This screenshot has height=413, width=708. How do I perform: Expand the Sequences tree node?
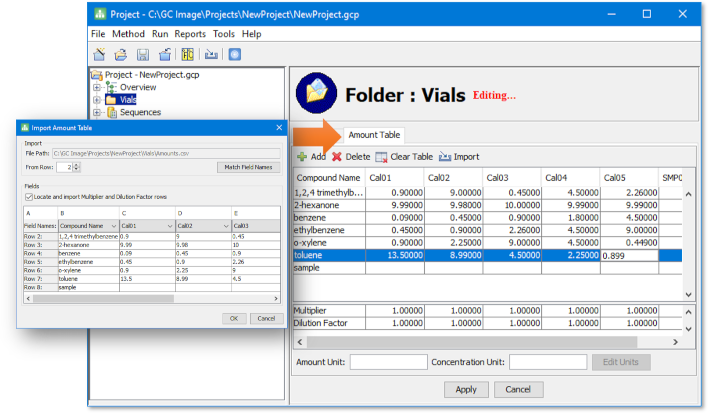[97, 112]
